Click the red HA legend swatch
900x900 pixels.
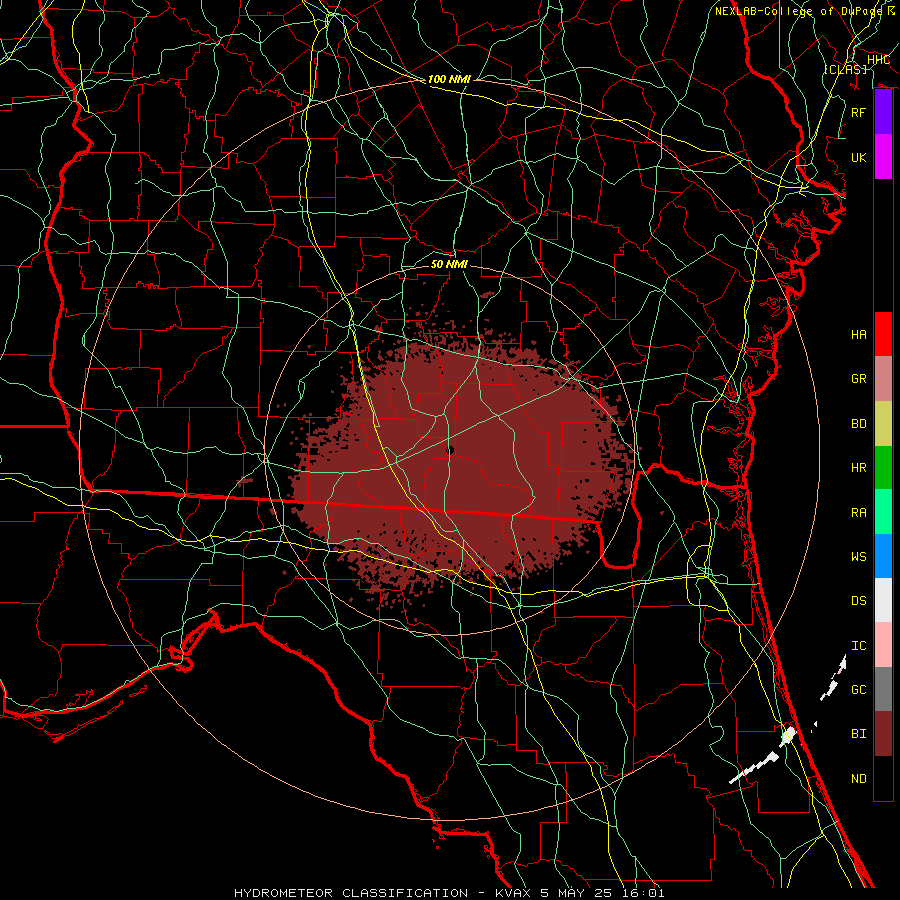(883, 334)
